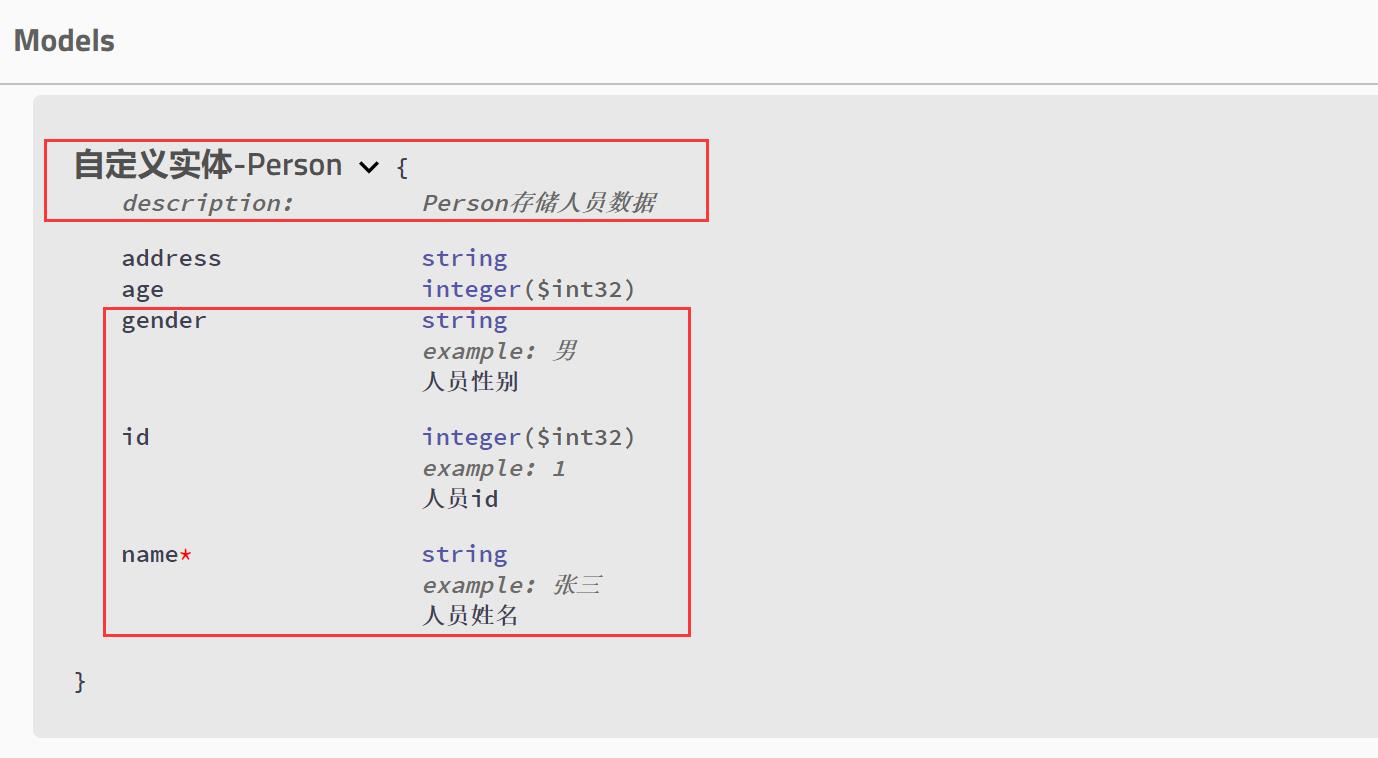Image resolution: width=1378 pixels, height=758 pixels.
Task: Select the 人员姓名 description
Action: point(470,615)
